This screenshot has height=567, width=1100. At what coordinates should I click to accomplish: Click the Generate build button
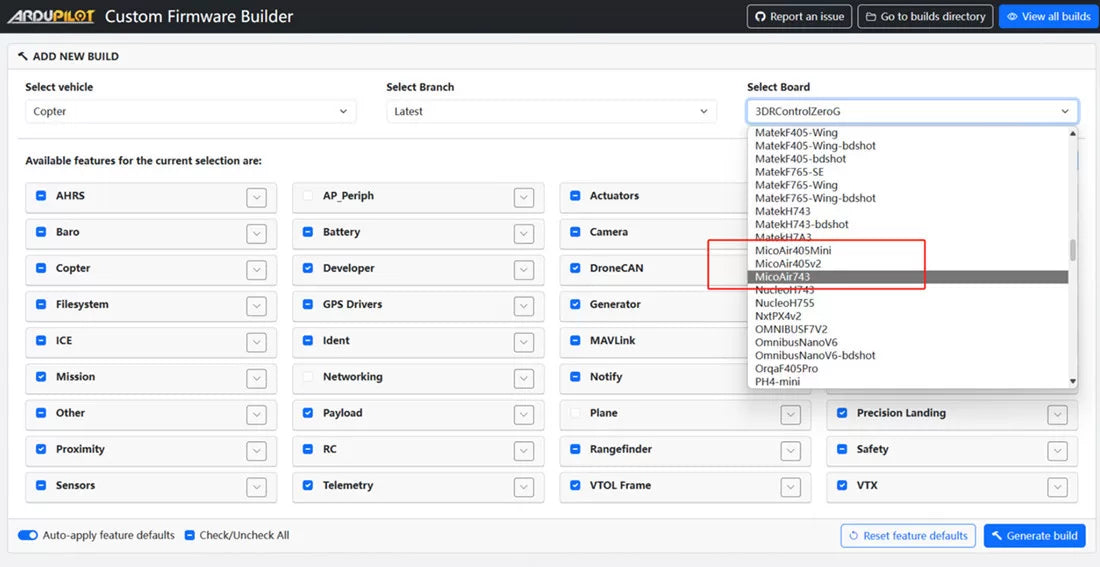[1033, 536]
